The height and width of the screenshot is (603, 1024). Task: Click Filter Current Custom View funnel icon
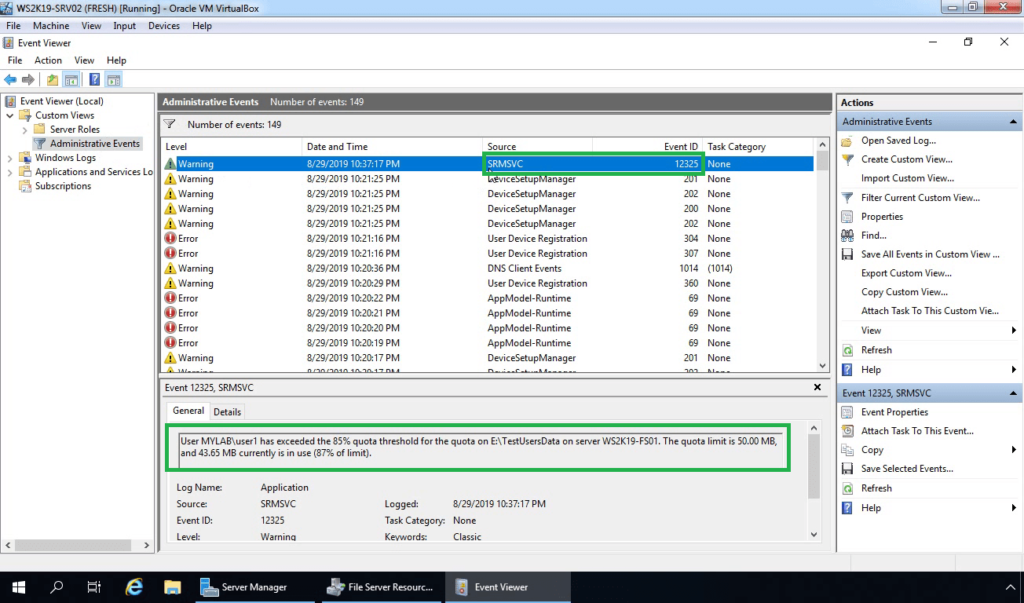(847, 197)
